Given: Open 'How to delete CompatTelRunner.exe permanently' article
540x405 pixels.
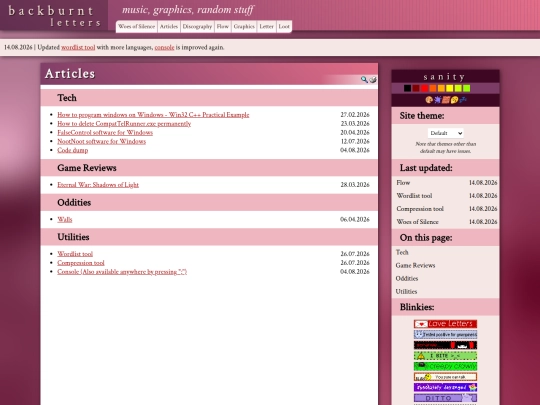Looking at the screenshot, I should [124, 124].
